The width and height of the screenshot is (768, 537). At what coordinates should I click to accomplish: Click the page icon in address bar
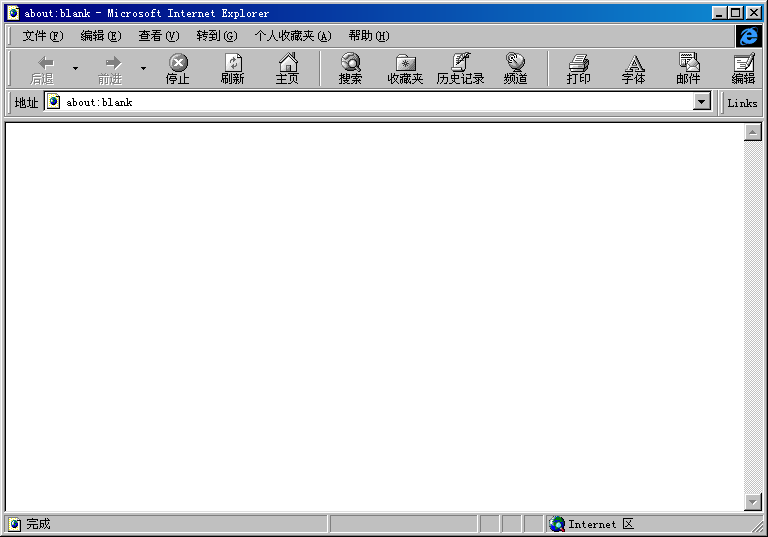[x=53, y=102]
